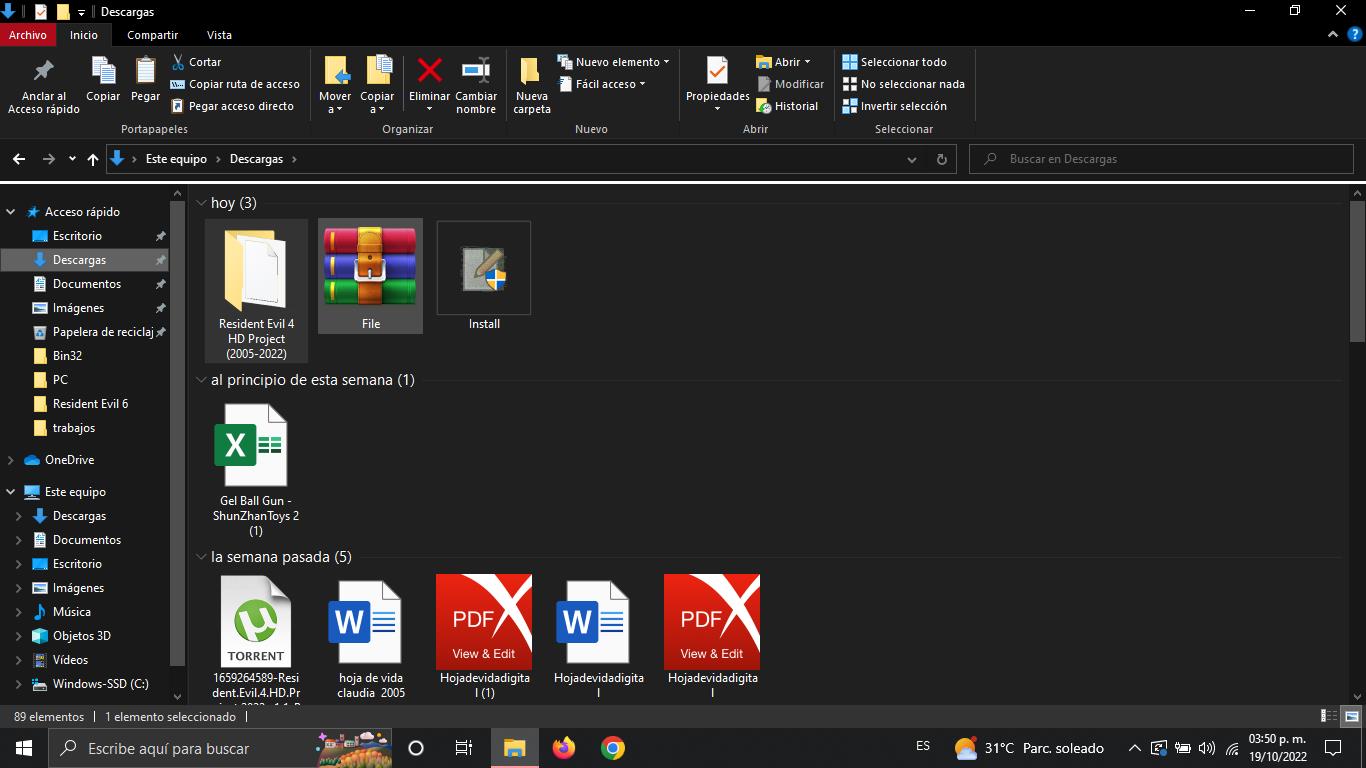Open the Propiedades icon in ribbon
Screen dimensions: 1366x768
tap(717, 71)
